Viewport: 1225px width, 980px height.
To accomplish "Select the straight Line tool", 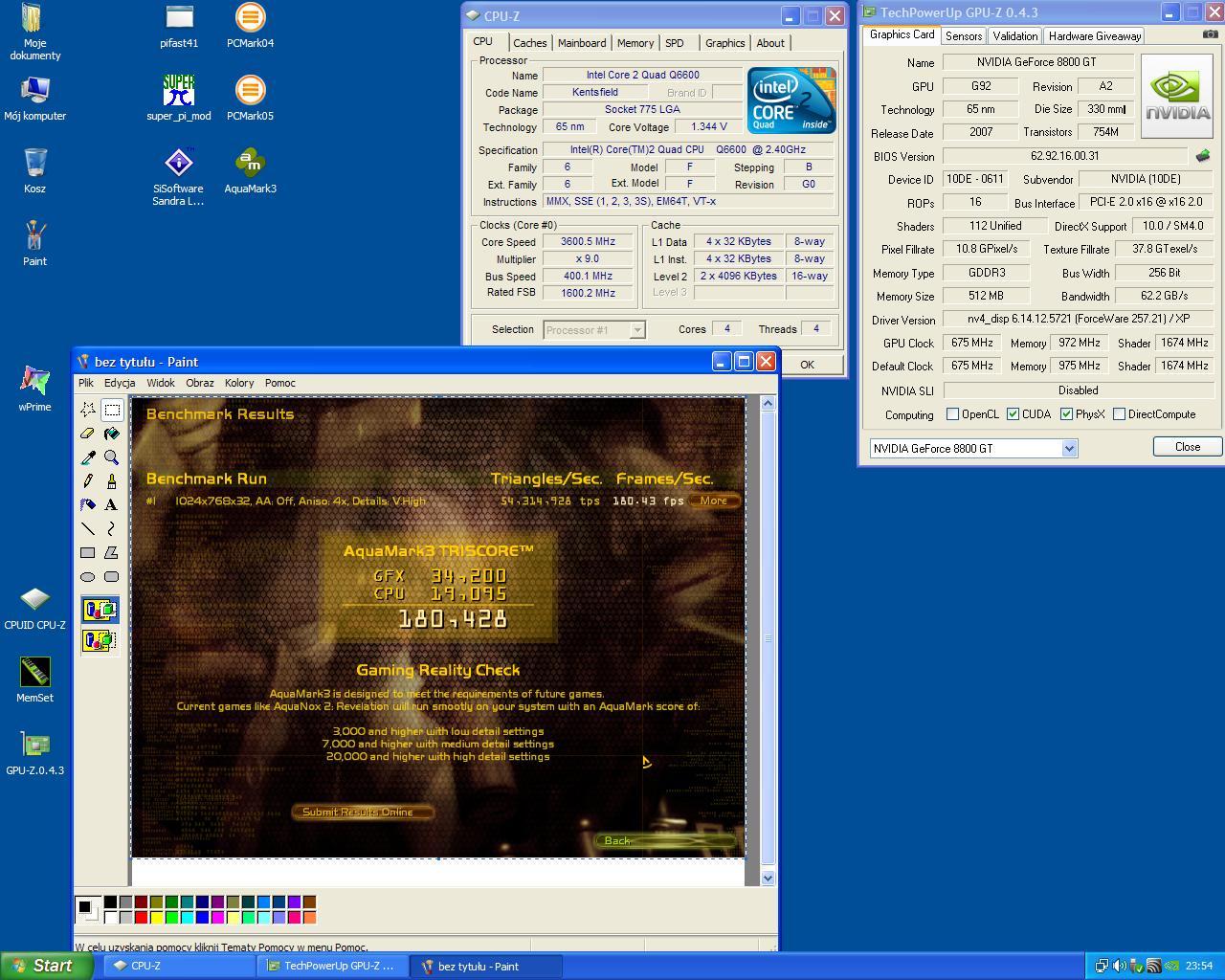I will [88, 528].
